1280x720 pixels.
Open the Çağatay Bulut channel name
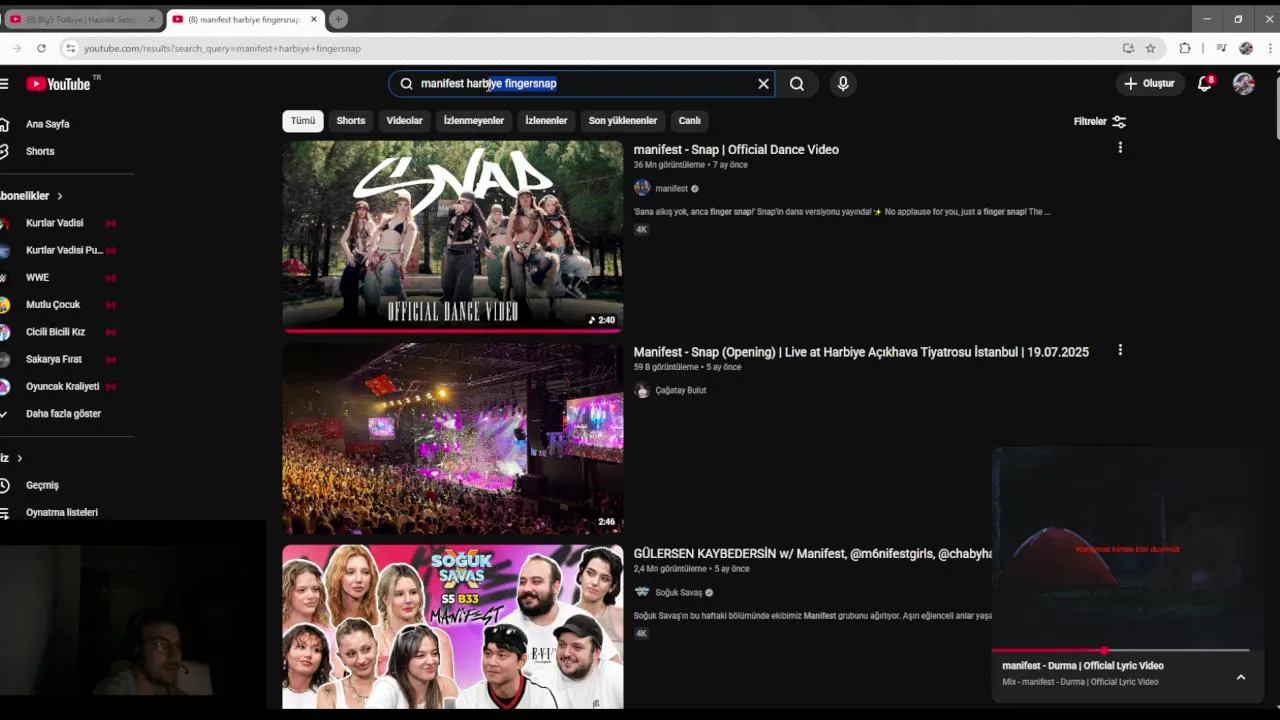tap(681, 390)
